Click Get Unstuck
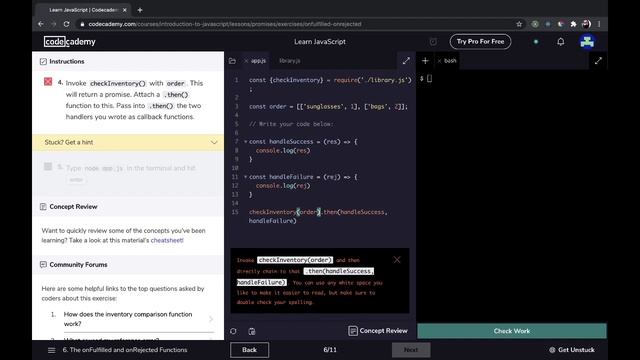This screenshot has width=640, height=360. point(572,350)
